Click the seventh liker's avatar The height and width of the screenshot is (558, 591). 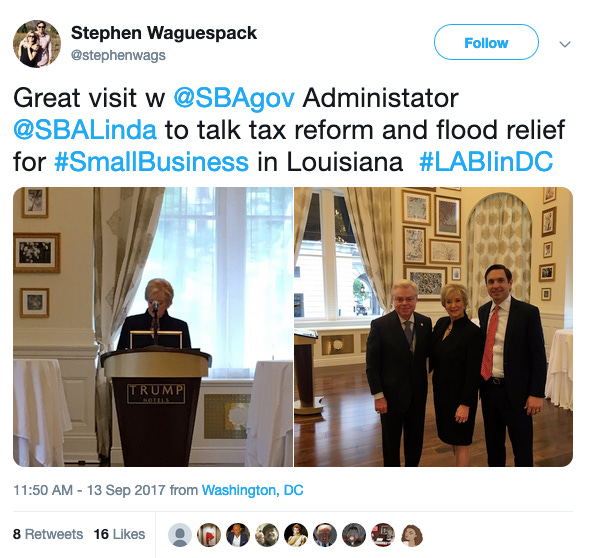[x=354, y=535]
